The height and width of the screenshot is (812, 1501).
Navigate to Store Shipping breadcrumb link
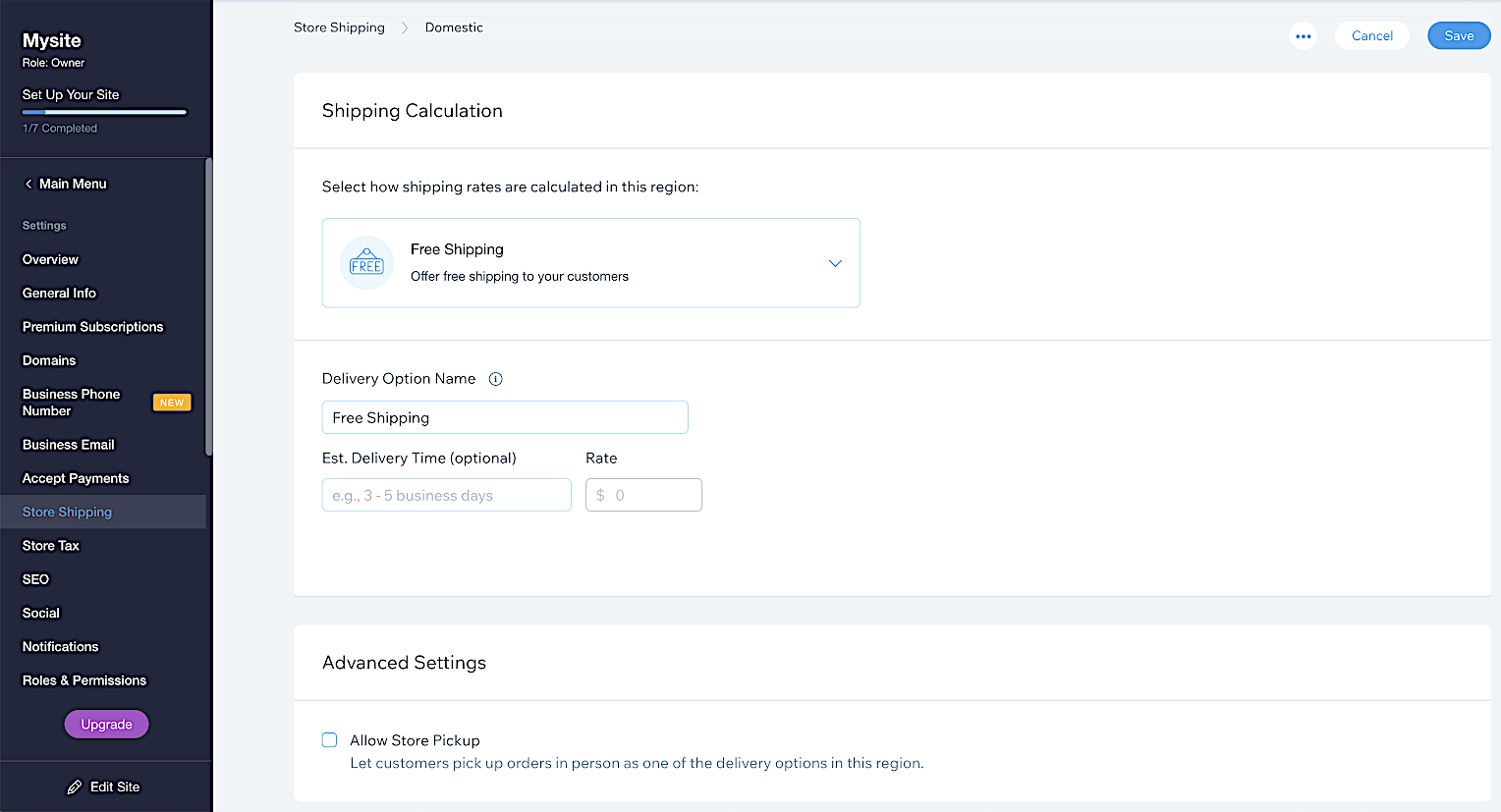click(x=339, y=27)
